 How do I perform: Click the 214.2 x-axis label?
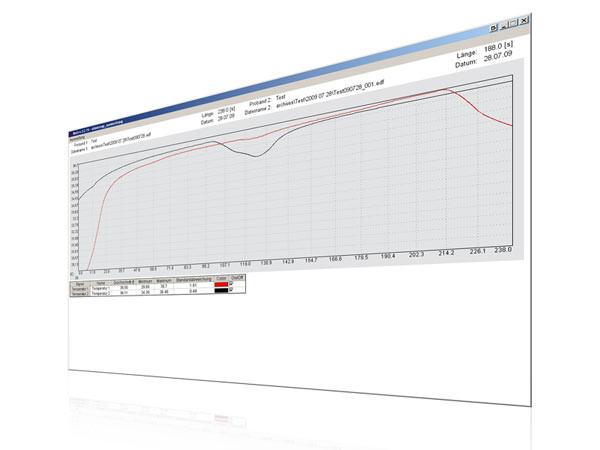click(447, 253)
